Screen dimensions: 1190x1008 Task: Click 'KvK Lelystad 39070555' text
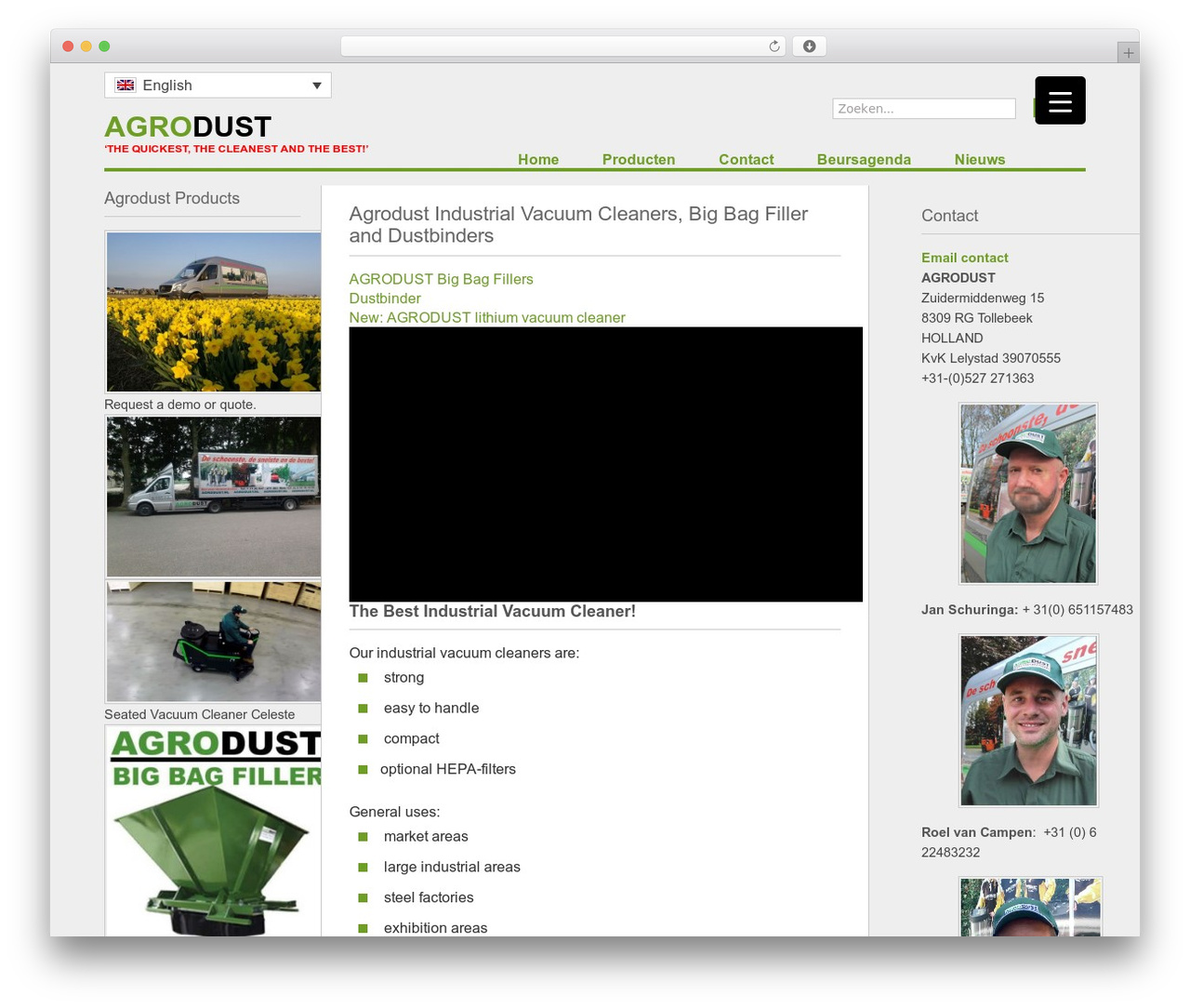[x=991, y=358]
